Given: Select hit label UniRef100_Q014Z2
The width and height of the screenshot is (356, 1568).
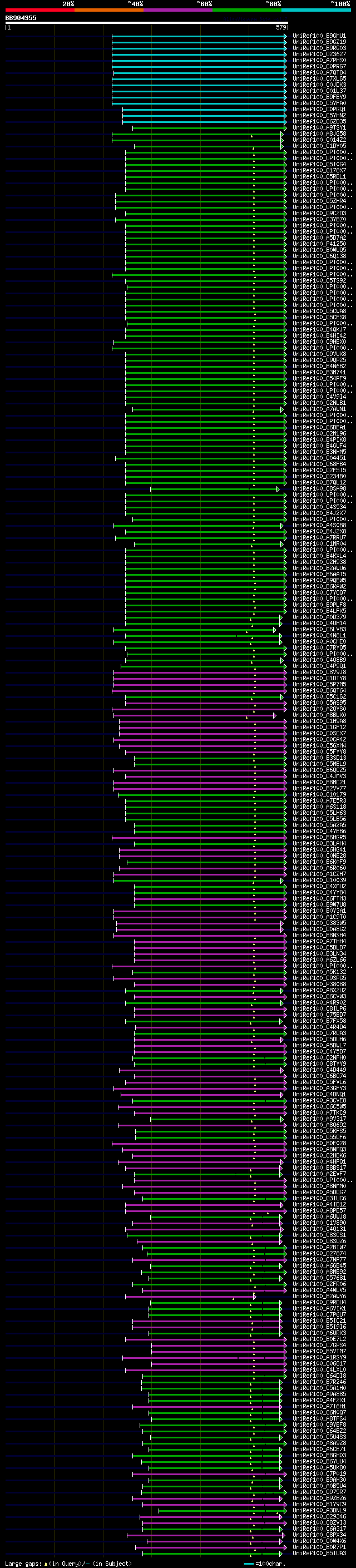Looking at the screenshot, I should click(319, 140).
